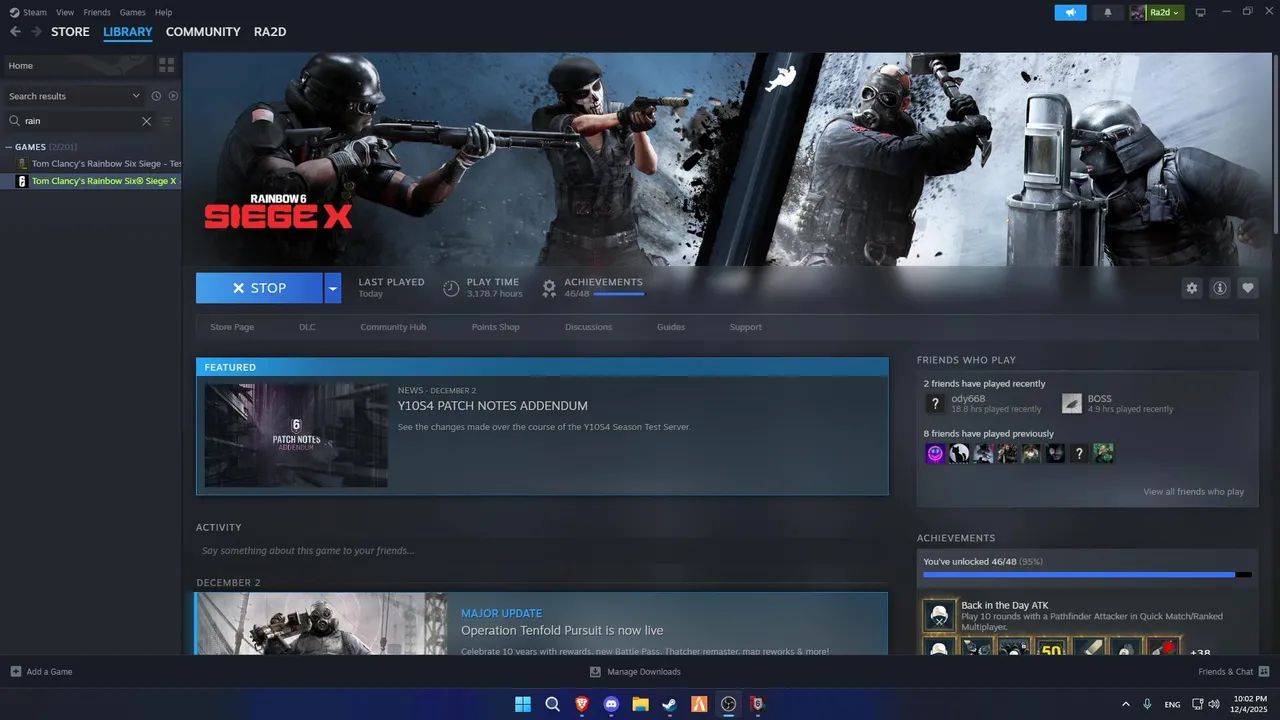The height and width of the screenshot is (720, 1280).
Task: Open the Support link
Action: 745,327
